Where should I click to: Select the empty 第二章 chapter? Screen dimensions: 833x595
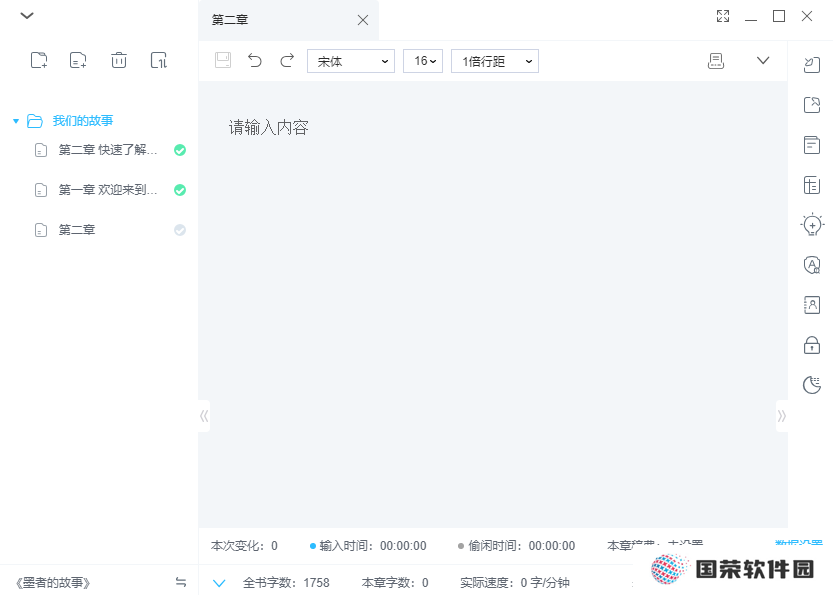coord(76,230)
